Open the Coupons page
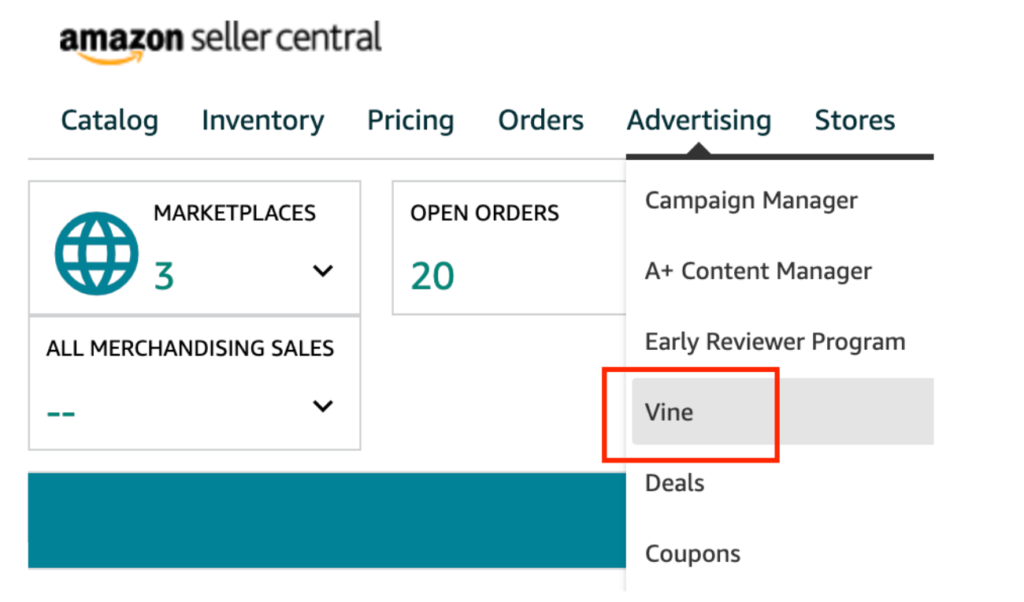The image size is (1024, 602). (x=692, y=553)
